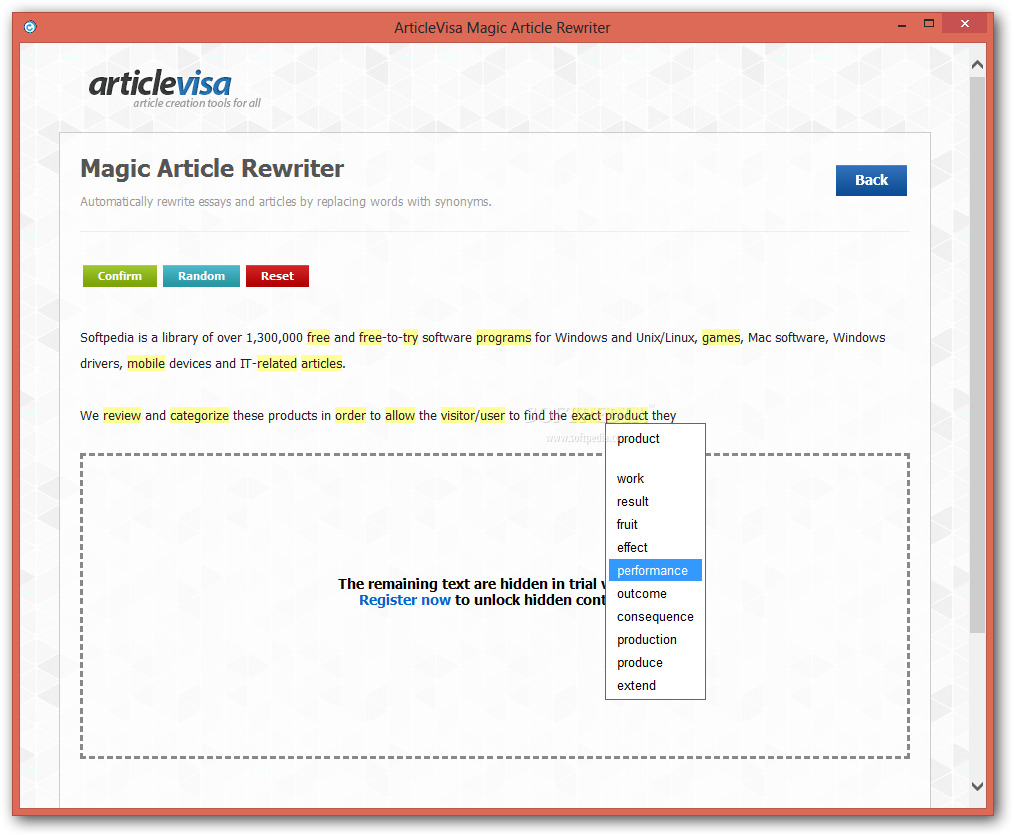The image size is (1014, 836).
Task: Click the vertical scrollbar thumb
Action: coord(977,354)
